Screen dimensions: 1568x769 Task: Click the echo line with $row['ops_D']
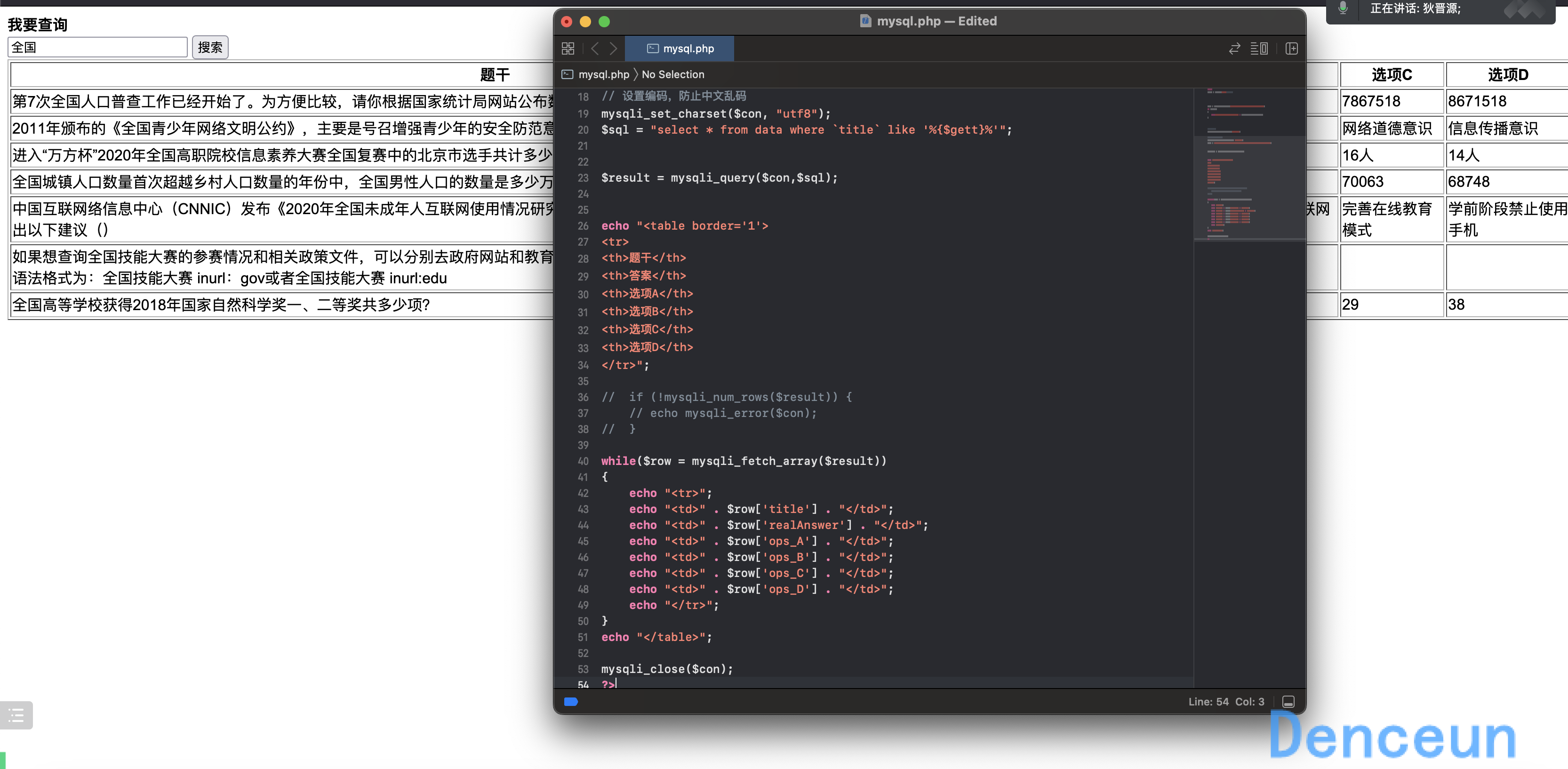pyautogui.click(x=761, y=589)
